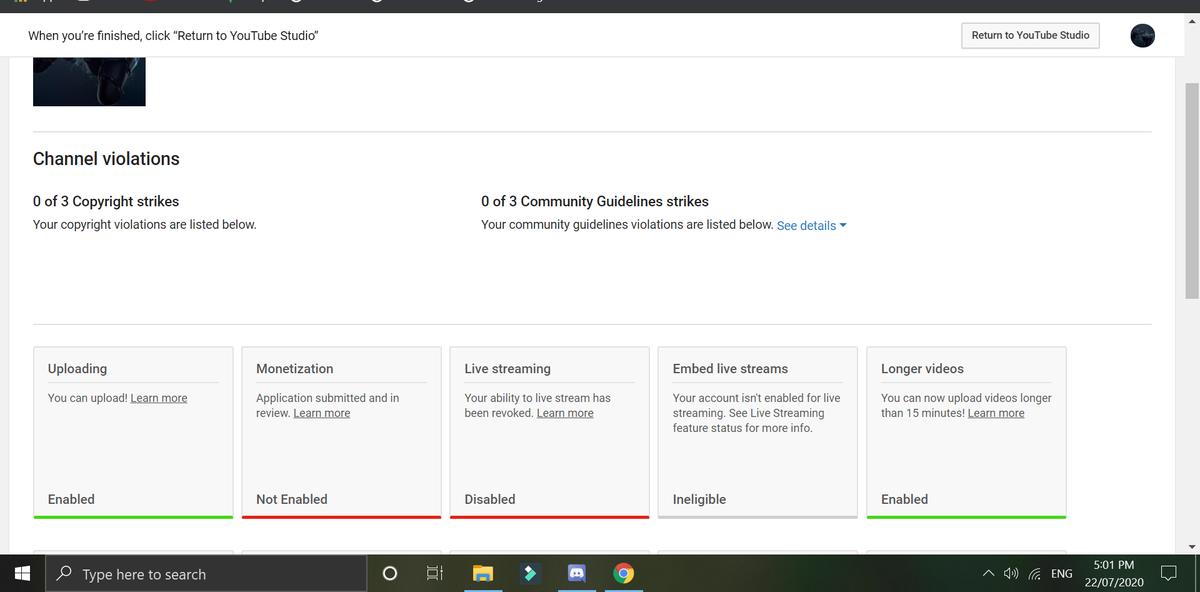Click the 'Your copyright violations are listed below' text
This screenshot has height=592, width=1200.
tap(145, 225)
